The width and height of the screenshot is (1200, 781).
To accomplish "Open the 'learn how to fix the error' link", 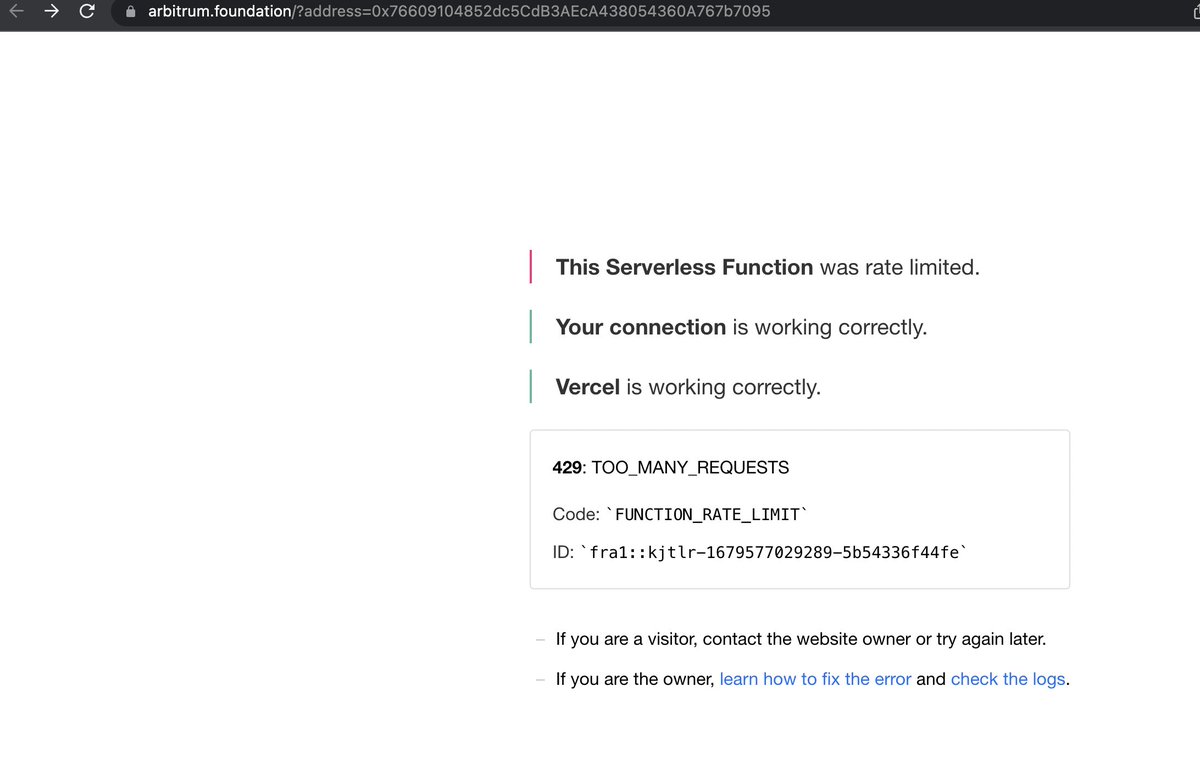I will pos(815,679).
